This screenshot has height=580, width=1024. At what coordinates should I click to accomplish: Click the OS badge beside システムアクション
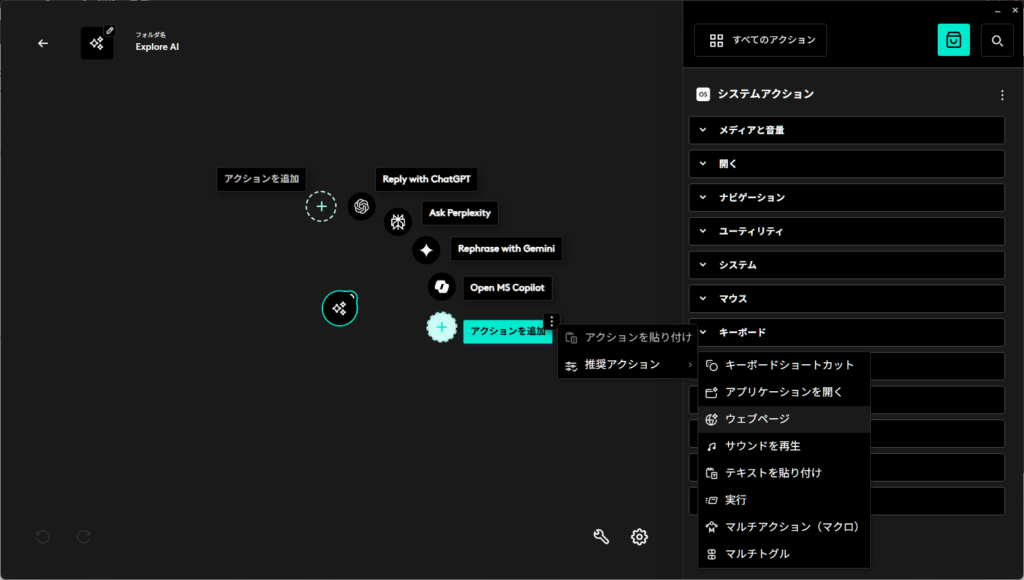point(703,94)
